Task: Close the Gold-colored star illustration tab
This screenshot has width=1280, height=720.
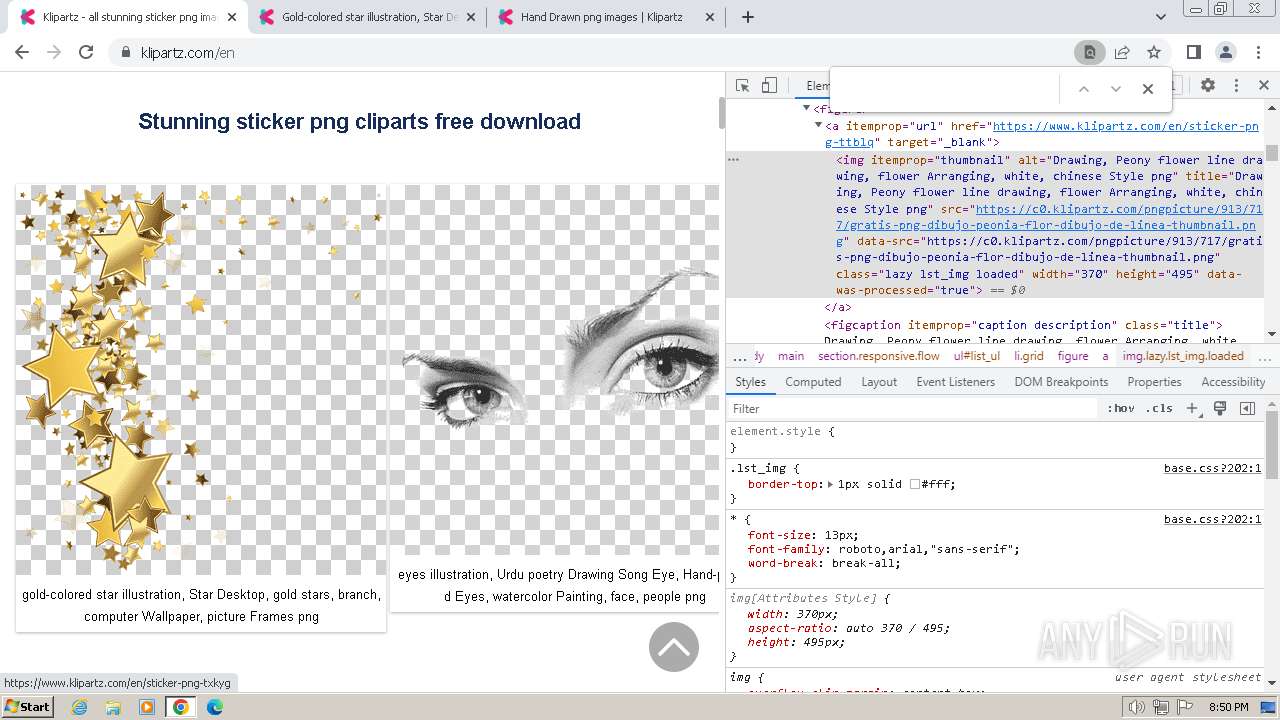Action: tap(472, 17)
